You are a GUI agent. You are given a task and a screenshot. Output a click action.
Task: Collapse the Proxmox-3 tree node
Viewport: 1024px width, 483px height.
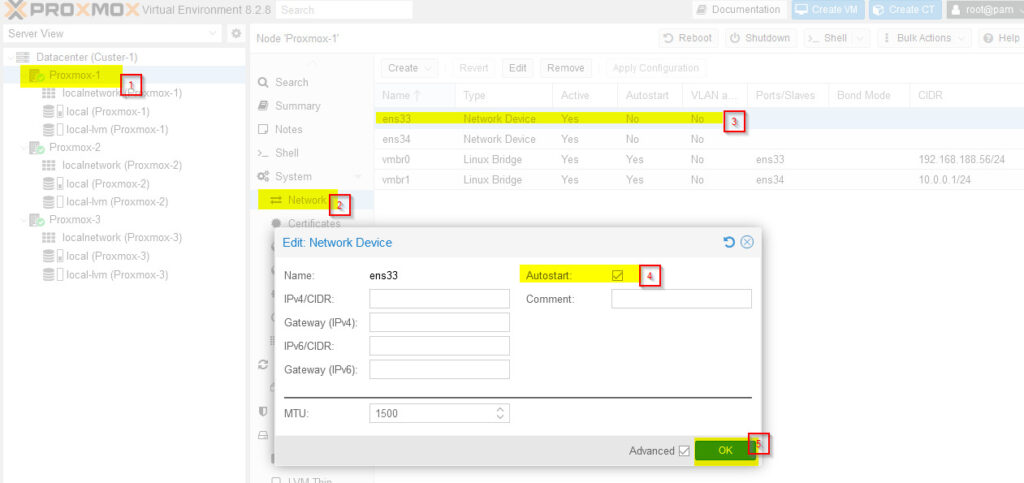24,219
